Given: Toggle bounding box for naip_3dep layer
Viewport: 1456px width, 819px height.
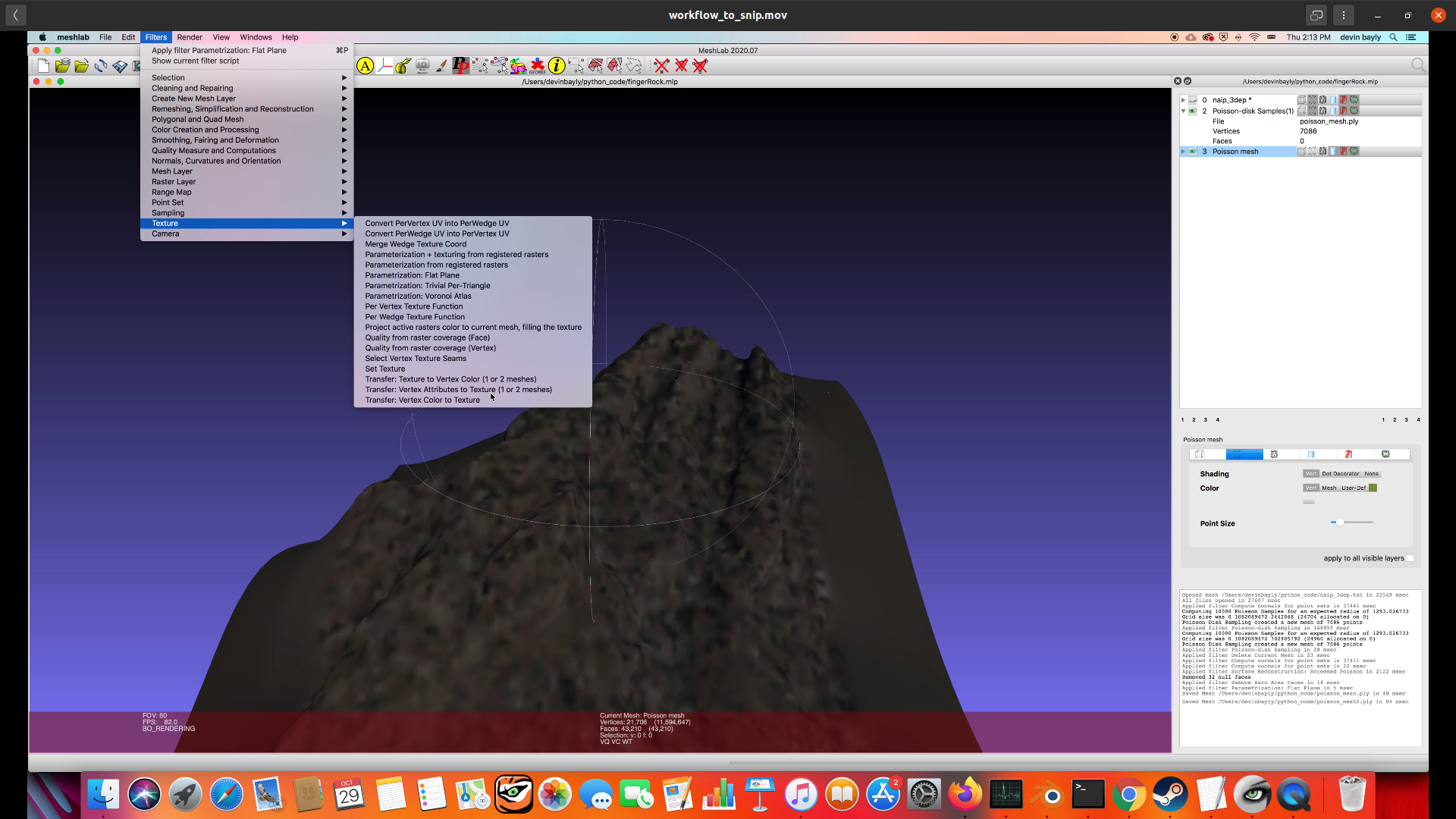Looking at the screenshot, I should [1301, 100].
